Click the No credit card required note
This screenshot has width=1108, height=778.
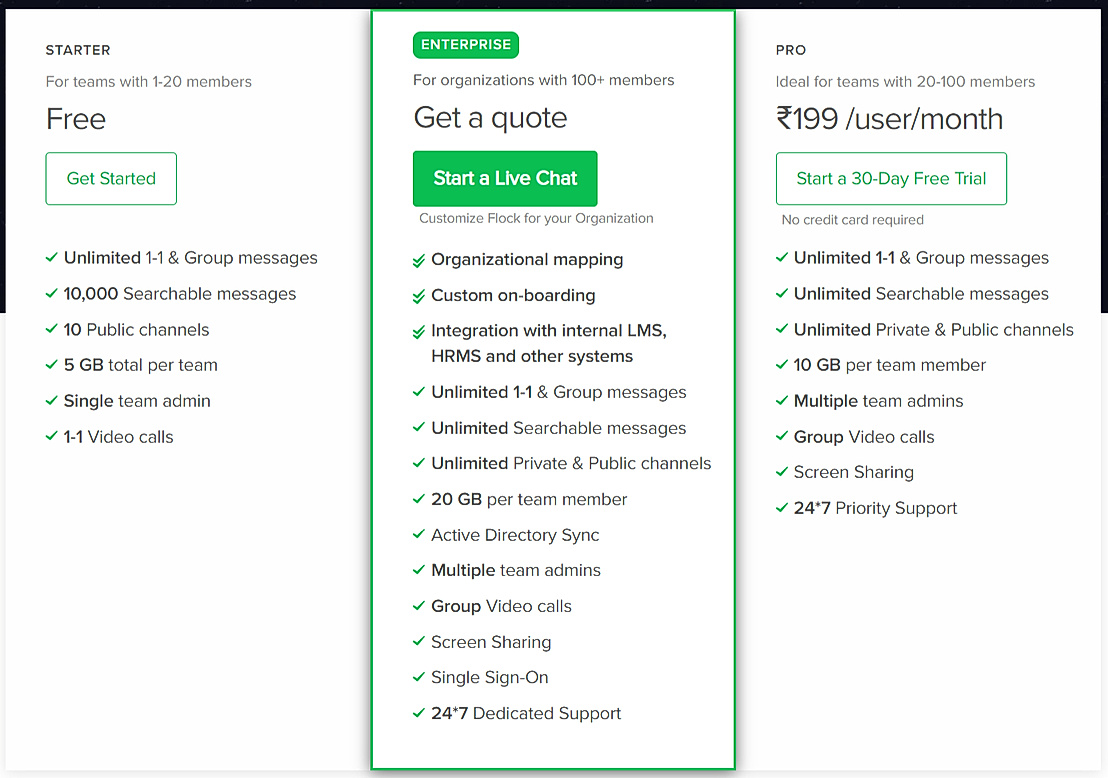[x=853, y=219]
